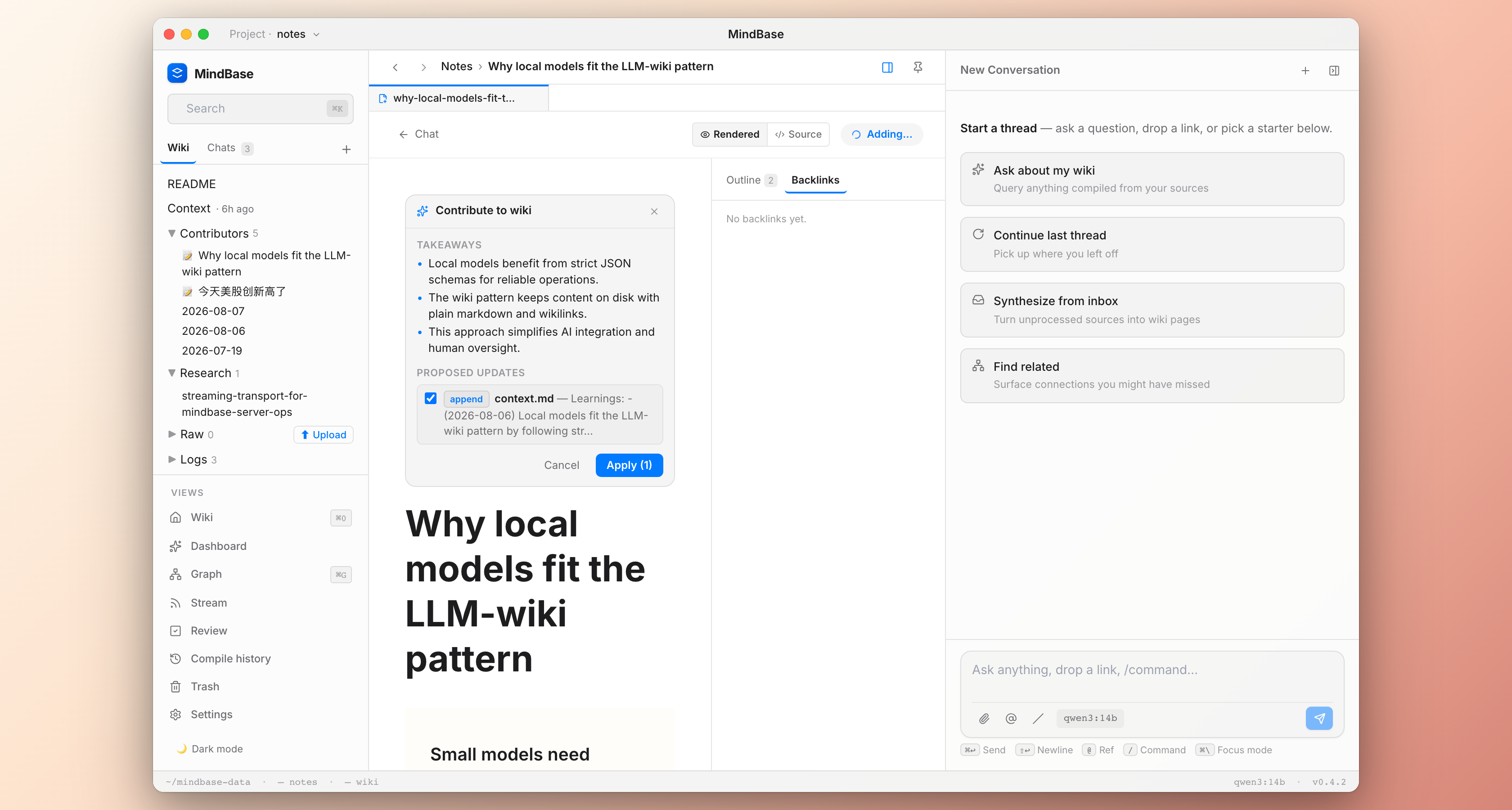Click v0.4.2 version in status bar
Viewport: 1512px width, 810px height.
(x=1329, y=783)
